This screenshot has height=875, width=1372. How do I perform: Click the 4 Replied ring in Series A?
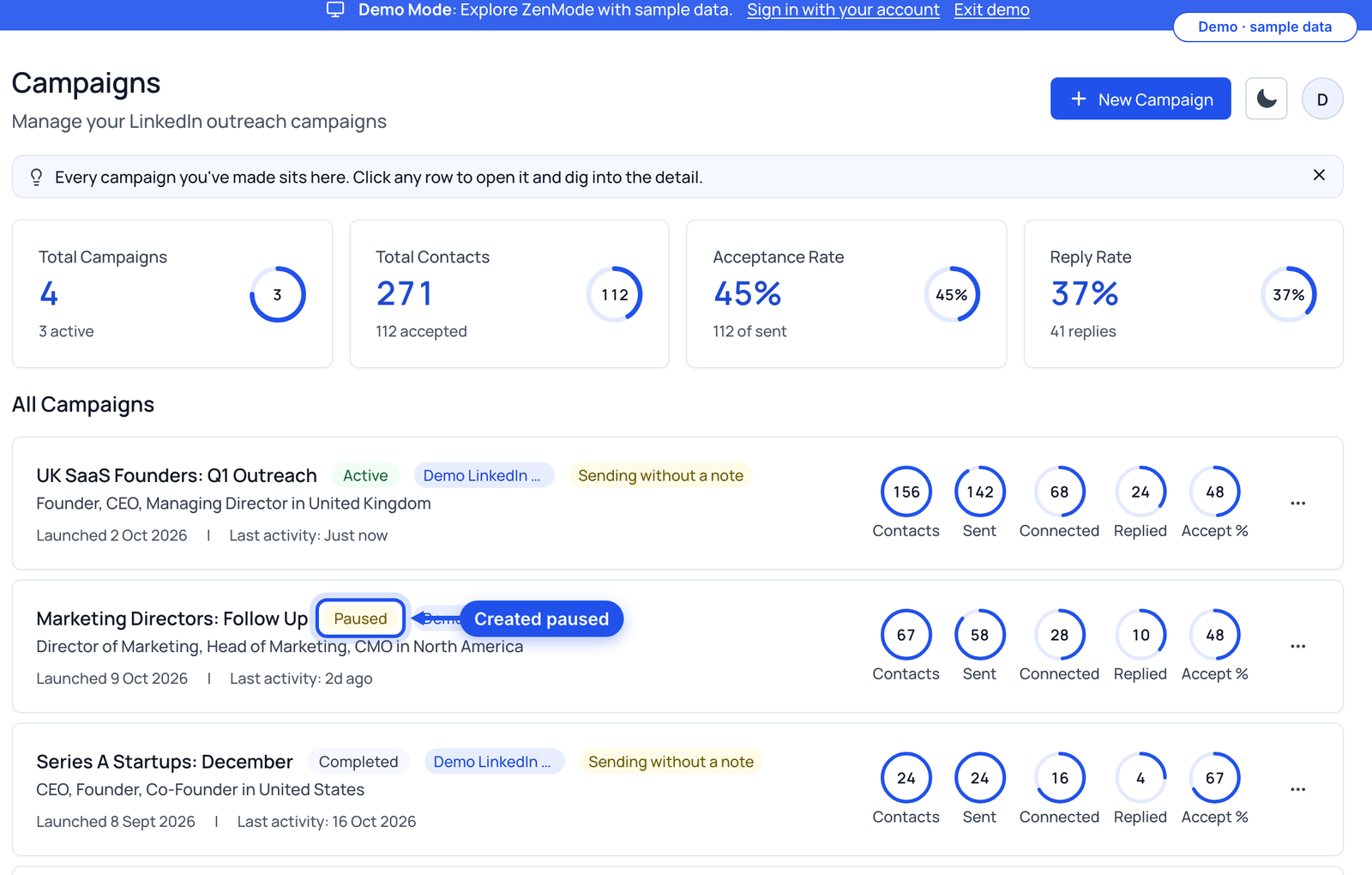(1140, 778)
